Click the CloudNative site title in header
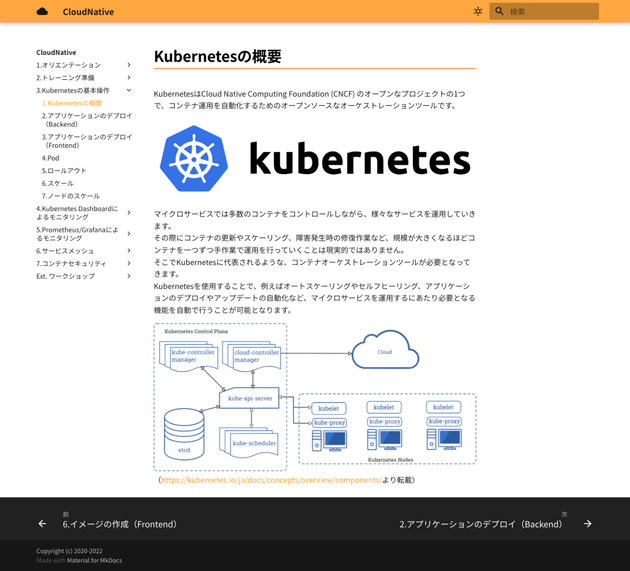The height and width of the screenshot is (571, 630). click(88, 12)
